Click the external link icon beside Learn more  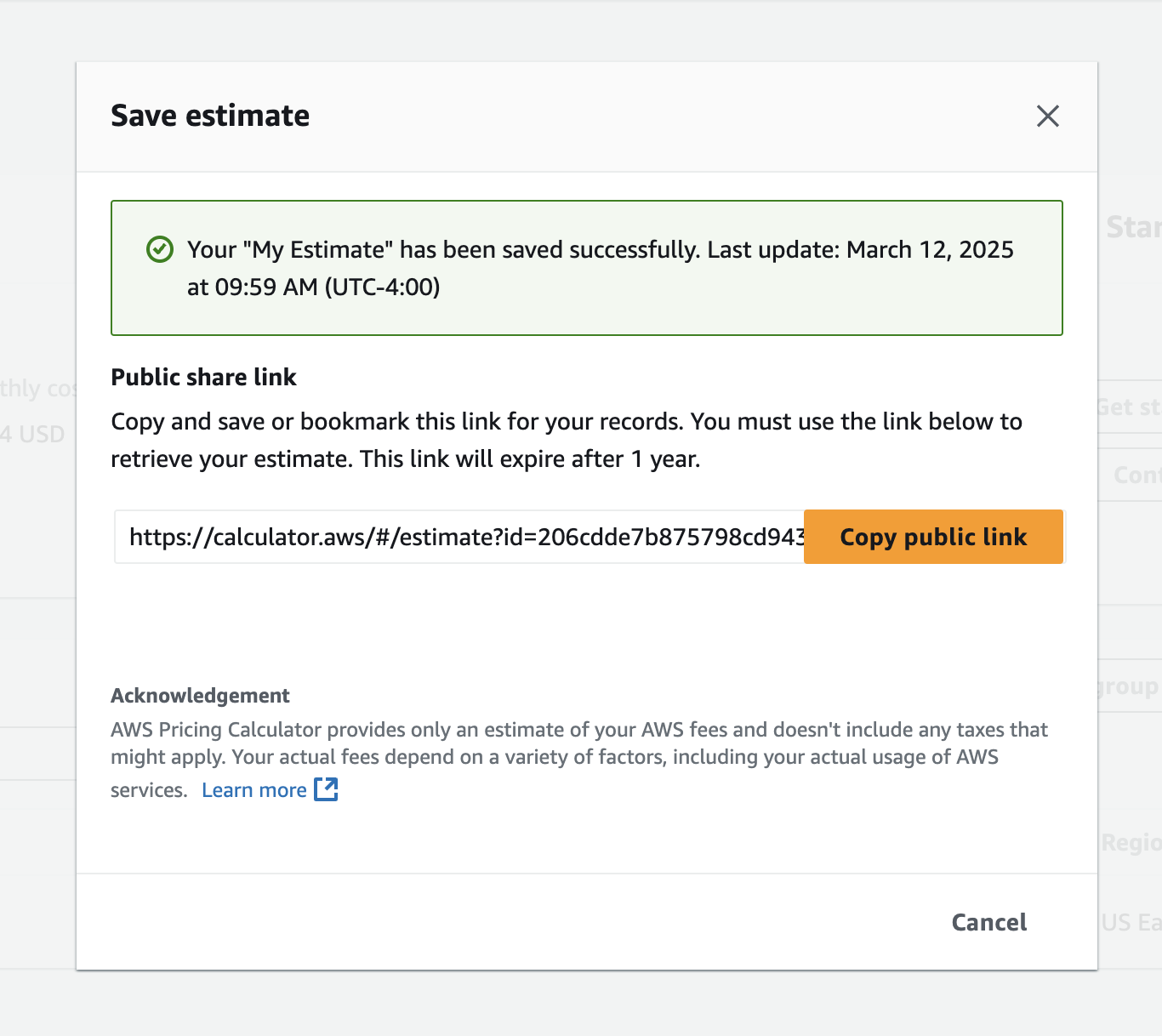[x=326, y=789]
